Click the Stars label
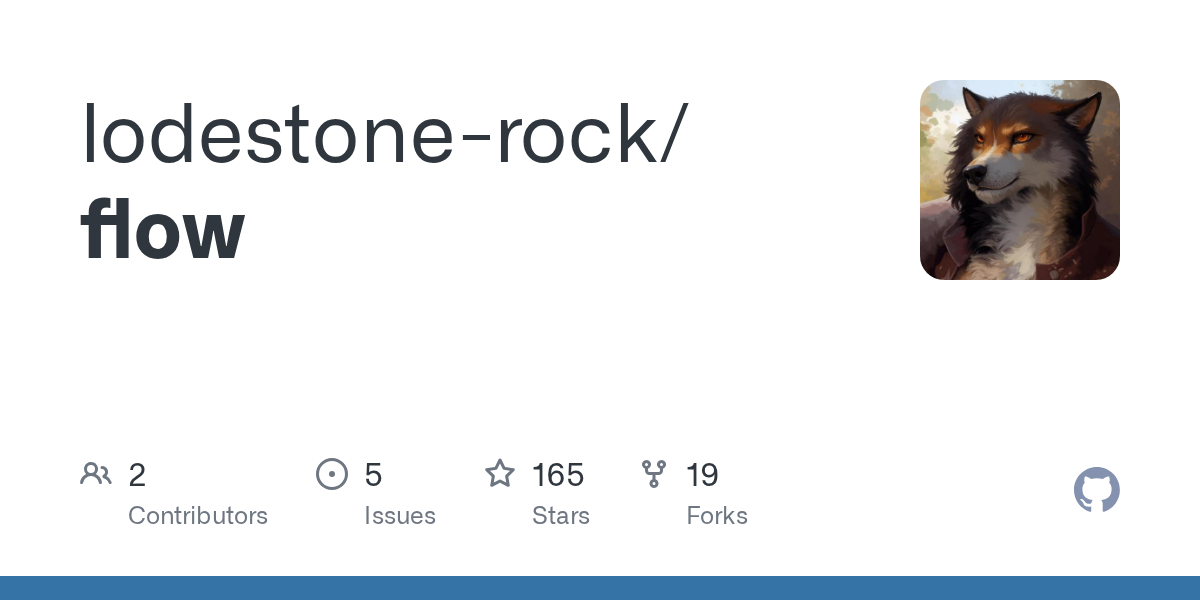The image size is (1200, 600). click(x=561, y=516)
